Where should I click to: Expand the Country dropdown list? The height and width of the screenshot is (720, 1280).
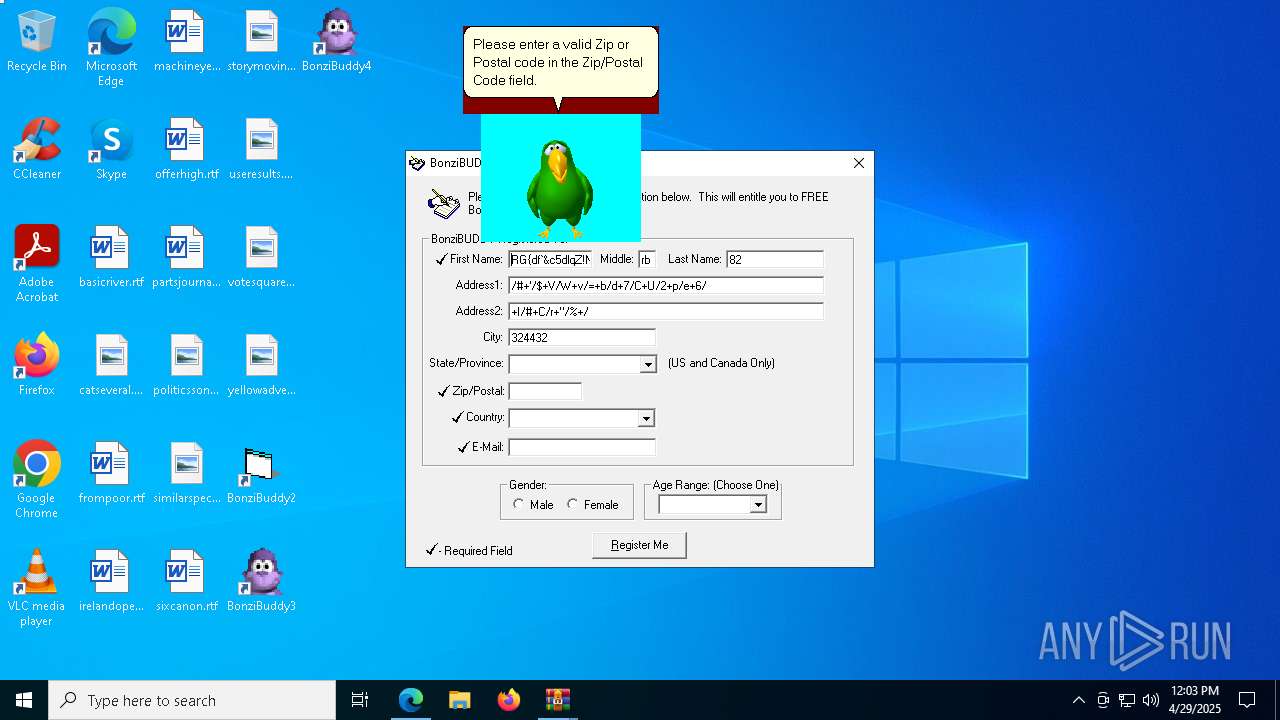pyautogui.click(x=646, y=418)
